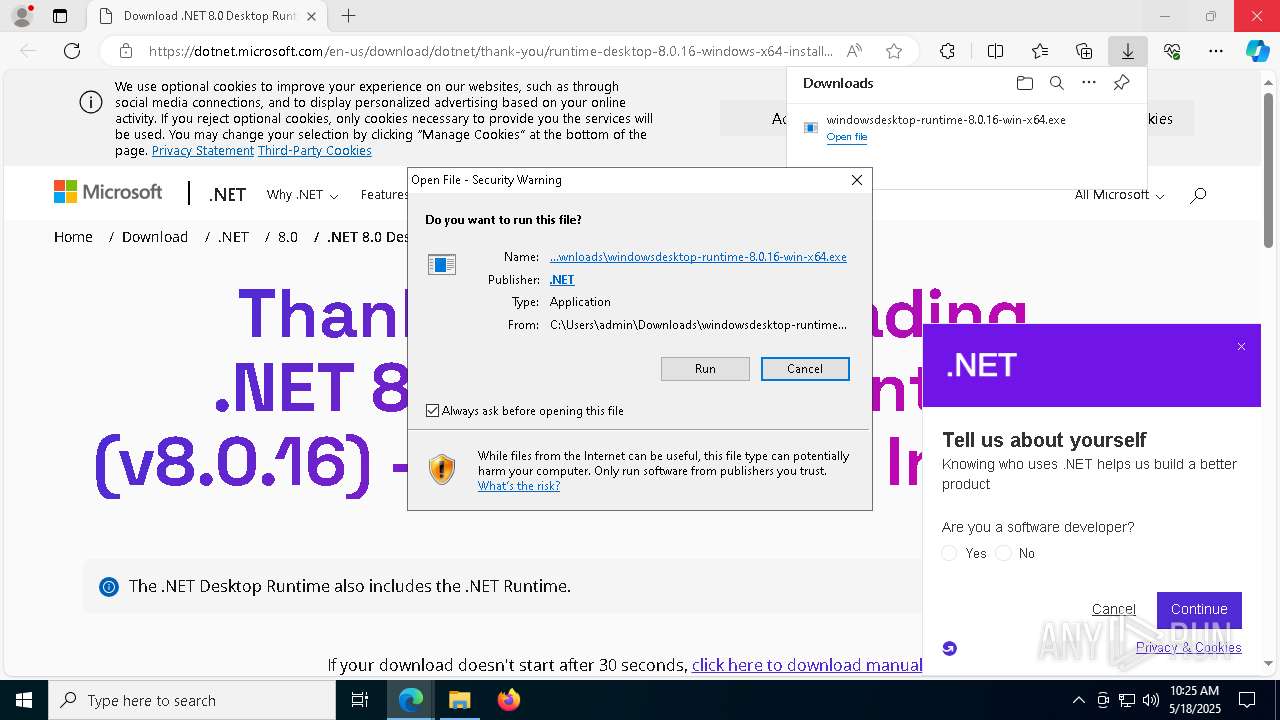
Task: Close the Download .NET 8.0 tab
Action: (x=311, y=16)
